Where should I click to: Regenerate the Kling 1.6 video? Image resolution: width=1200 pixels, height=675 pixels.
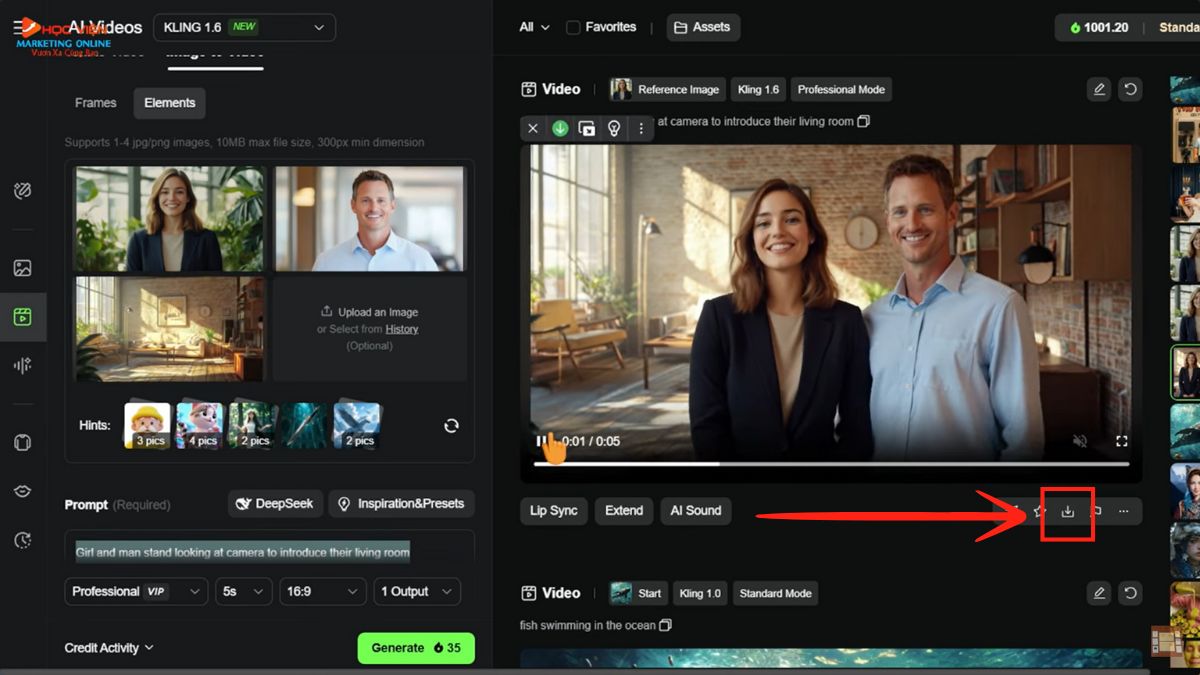coord(1130,89)
